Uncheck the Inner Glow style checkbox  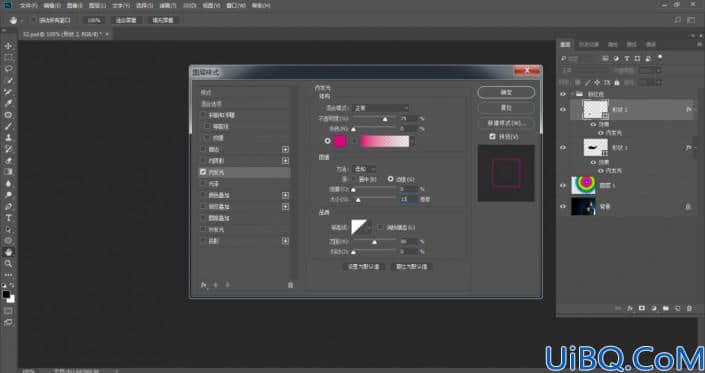coord(203,172)
